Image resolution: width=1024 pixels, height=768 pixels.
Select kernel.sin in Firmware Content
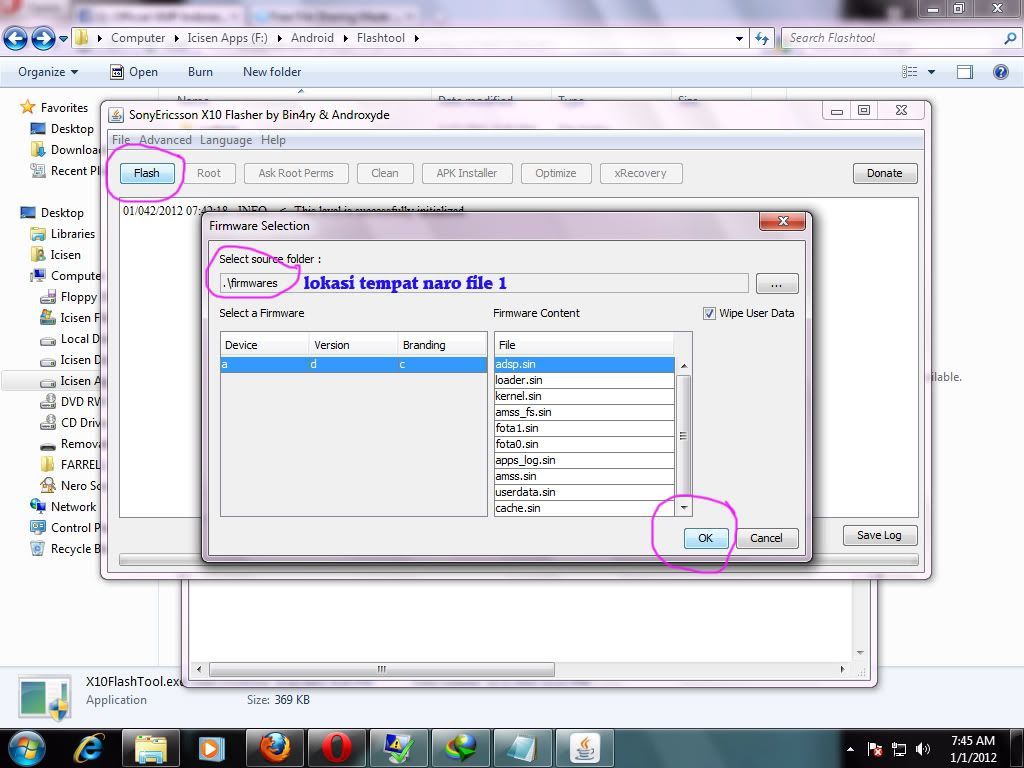584,396
